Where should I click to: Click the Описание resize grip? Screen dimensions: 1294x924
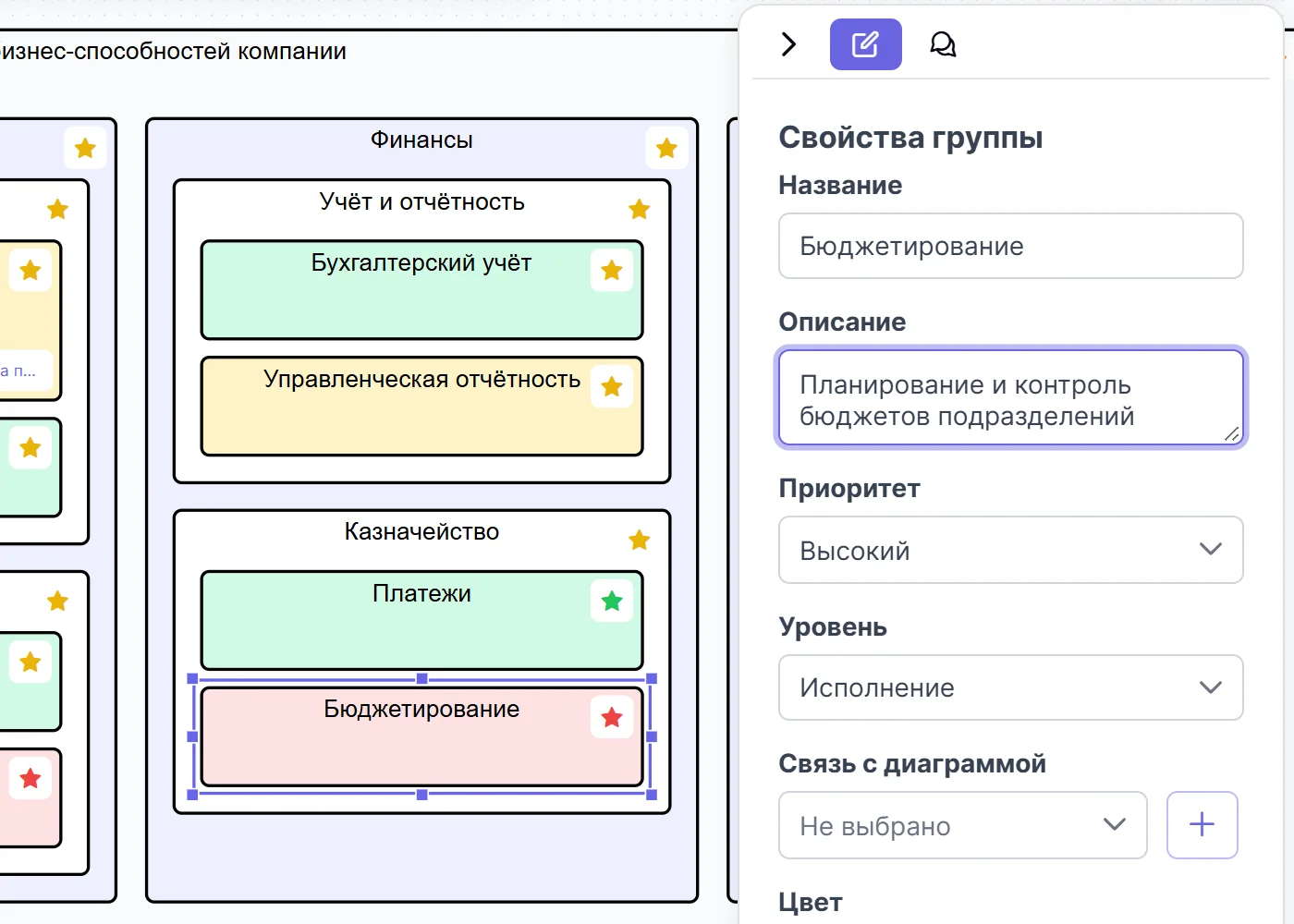click(x=1231, y=433)
